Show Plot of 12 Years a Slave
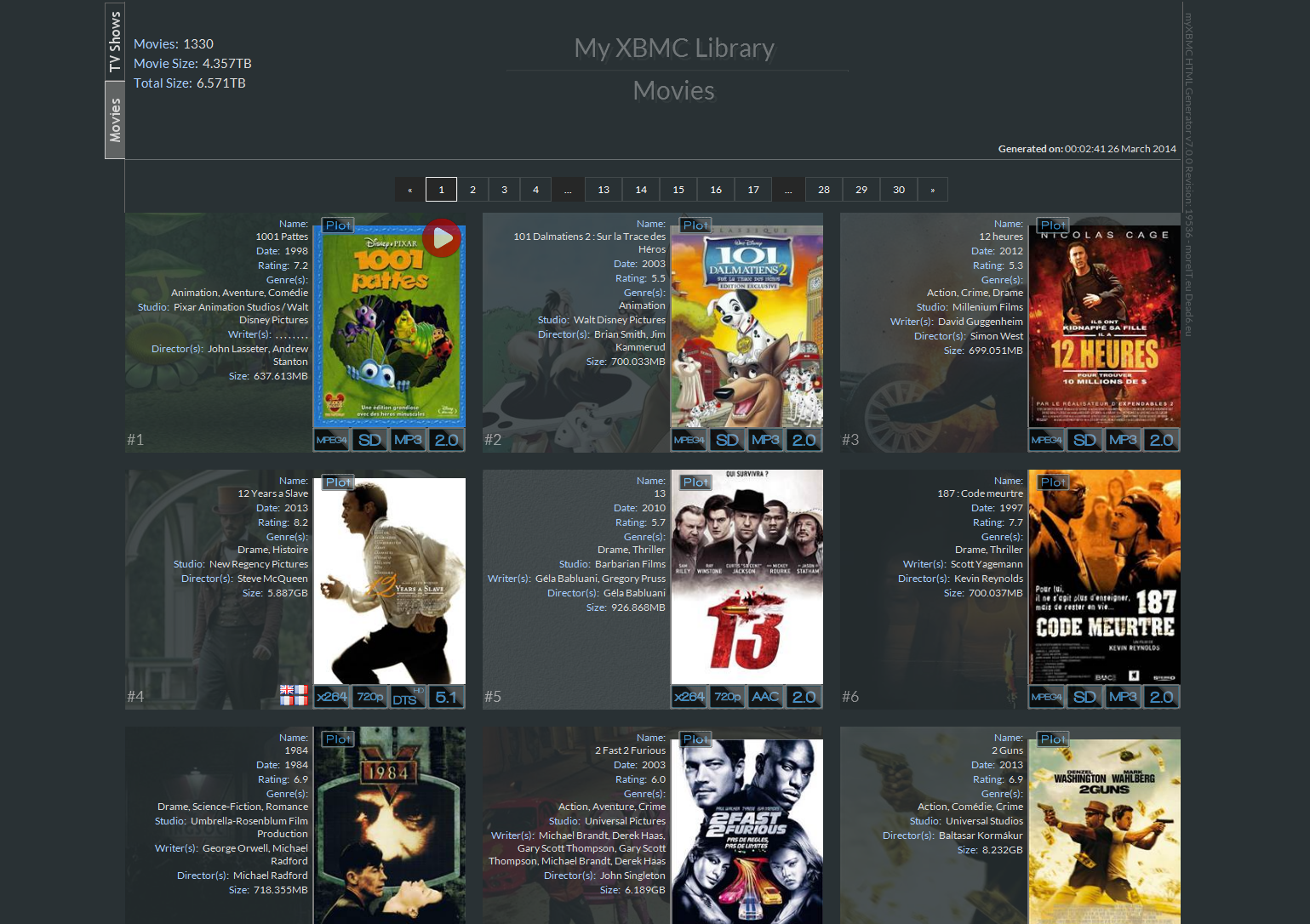Viewport: 1310px width, 924px height. tap(338, 482)
